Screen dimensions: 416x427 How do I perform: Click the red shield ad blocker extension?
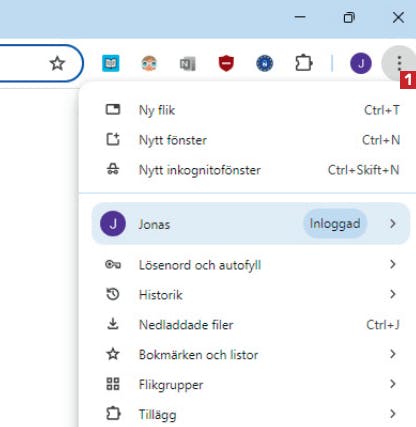pos(226,63)
